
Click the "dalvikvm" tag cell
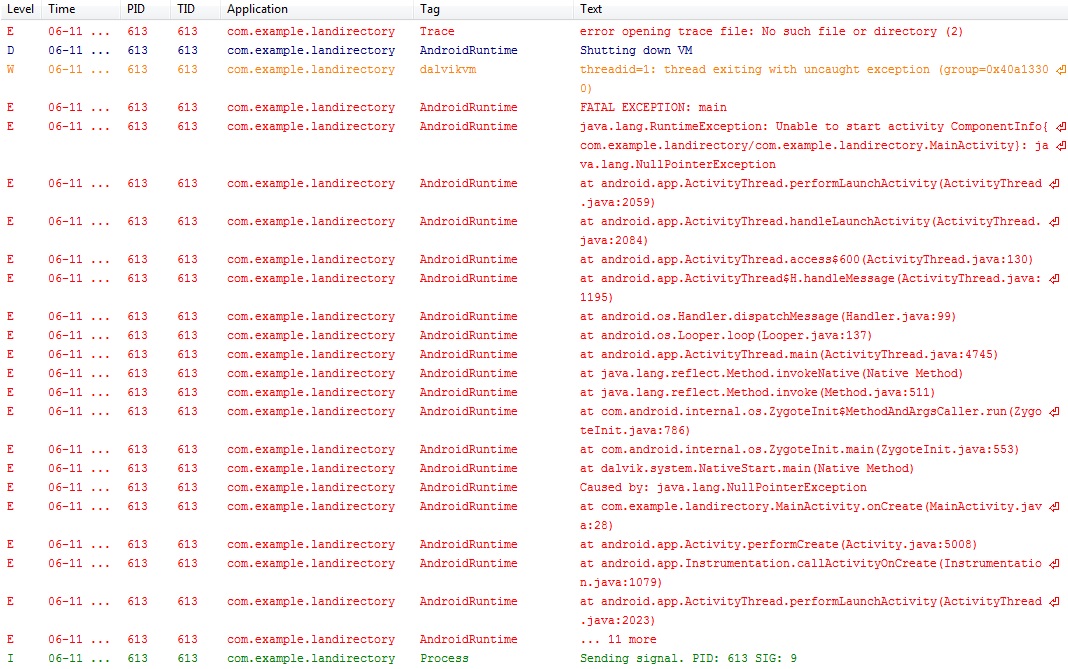pos(447,69)
